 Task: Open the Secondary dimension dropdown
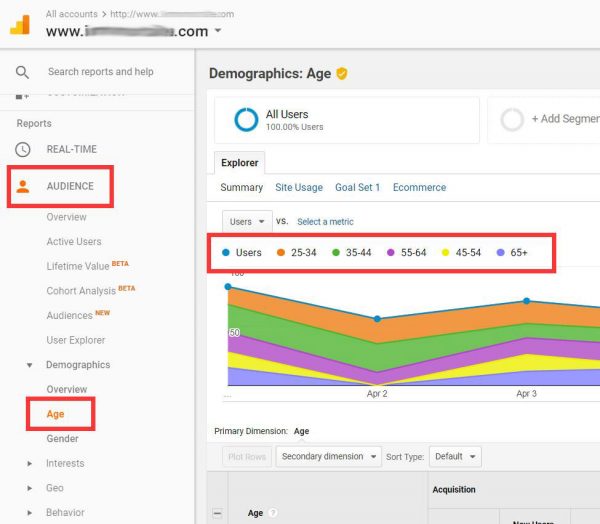tap(329, 456)
